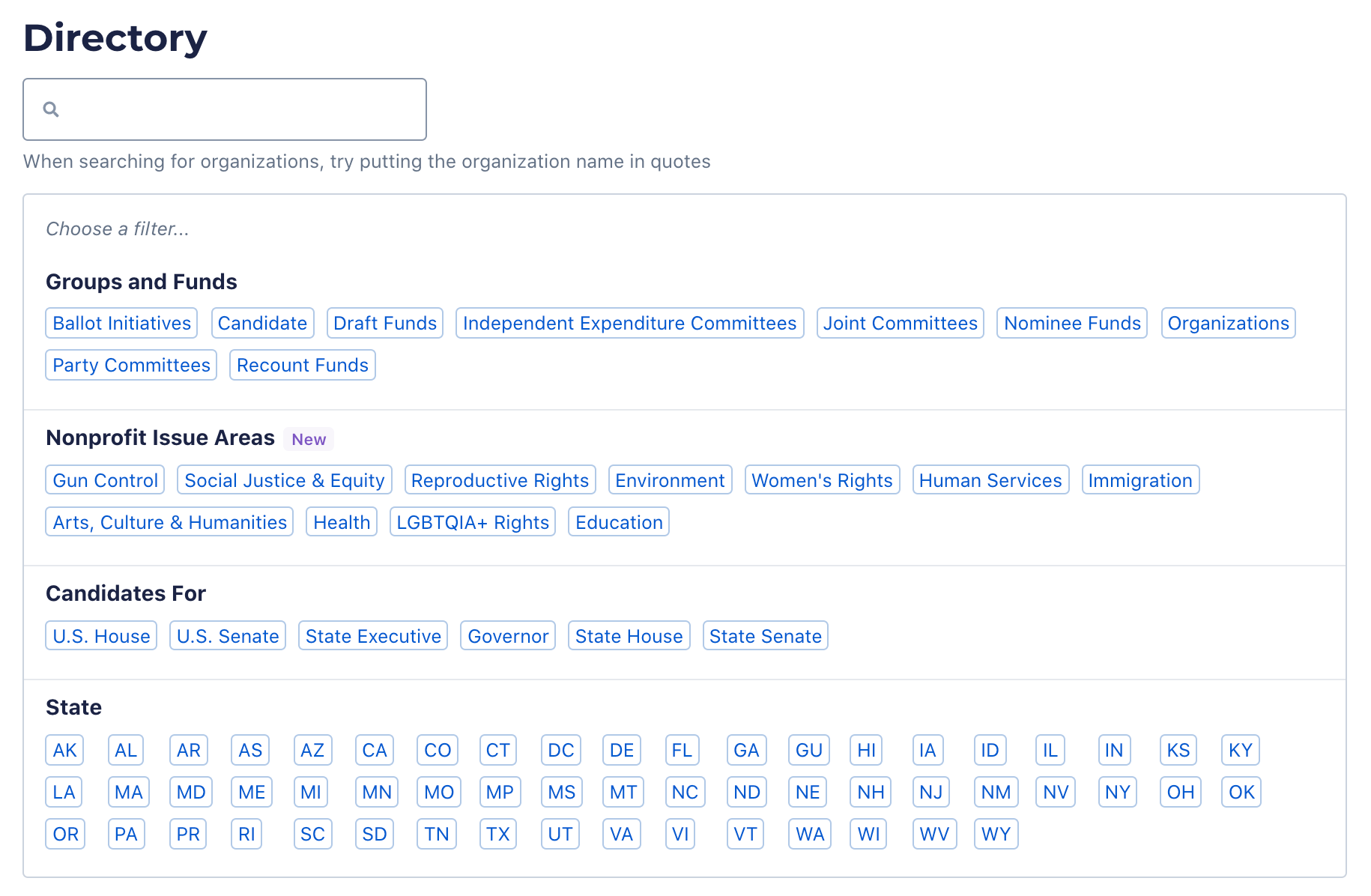Pick the Immigration issue area

point(1140,480)
